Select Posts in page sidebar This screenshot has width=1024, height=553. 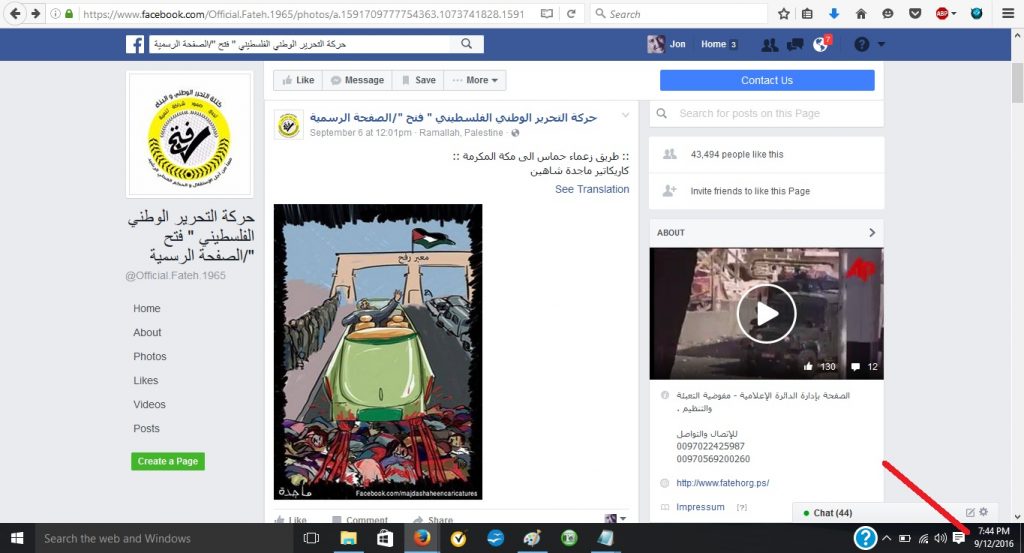(146, 429)
